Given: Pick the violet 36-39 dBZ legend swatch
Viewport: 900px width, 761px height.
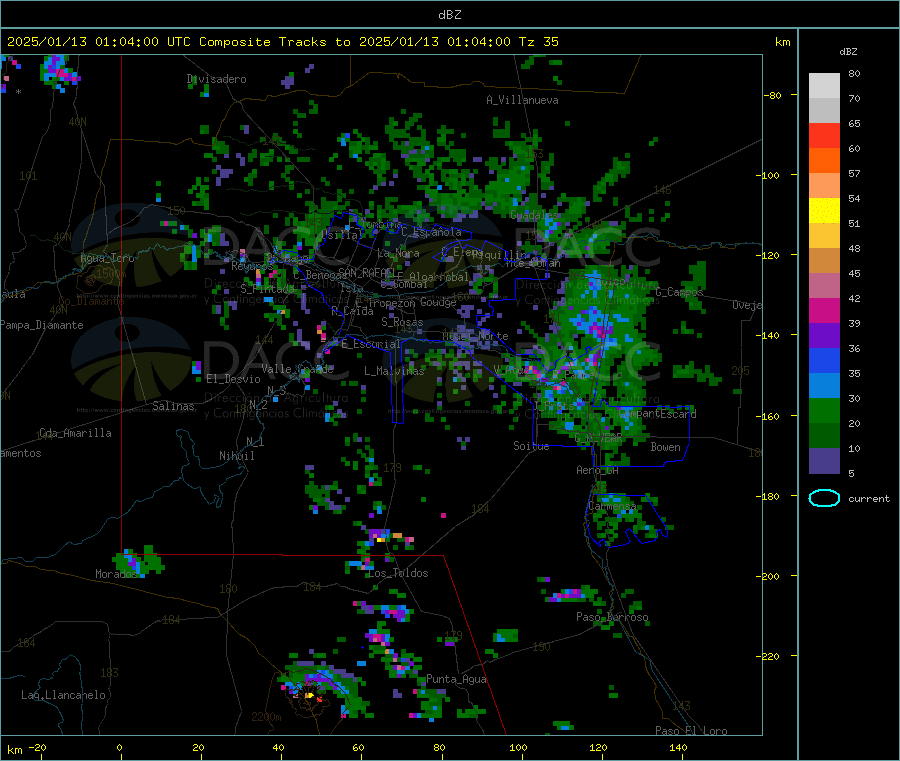Looking at the screenshot, I should [824, 336].
